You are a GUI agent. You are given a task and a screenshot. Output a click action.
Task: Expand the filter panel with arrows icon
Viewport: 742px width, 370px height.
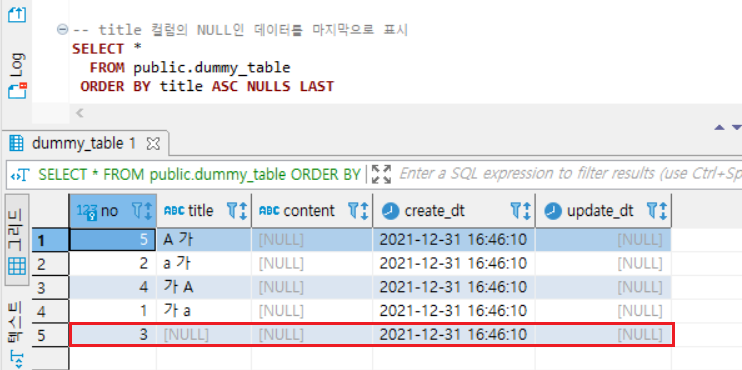[x=381, y=174]
